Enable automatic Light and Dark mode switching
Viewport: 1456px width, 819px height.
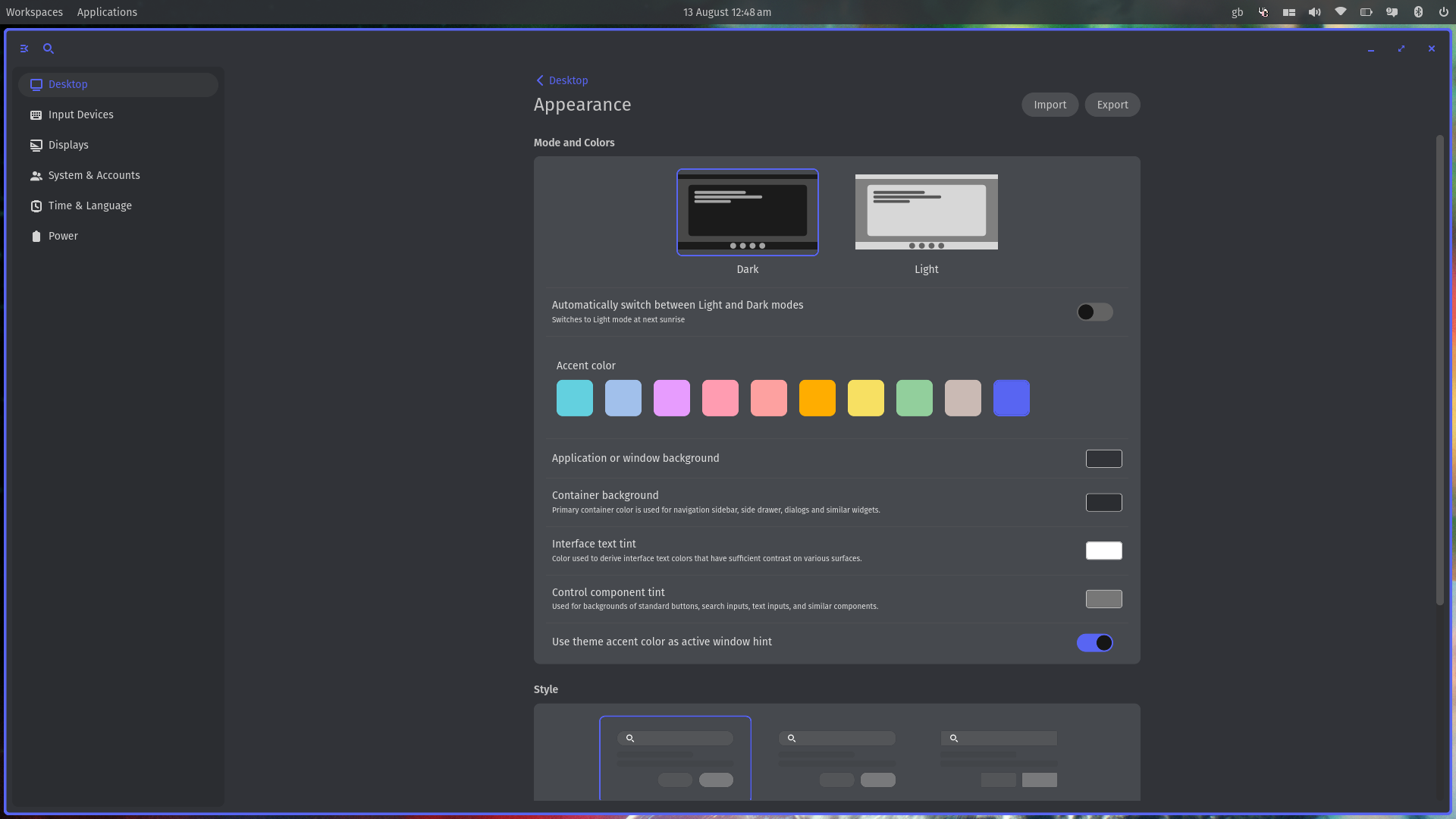click(1094, 312)
